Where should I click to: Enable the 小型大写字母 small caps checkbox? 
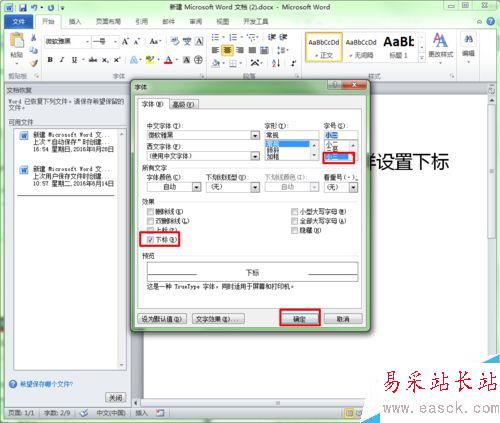[x=294, y=211]
